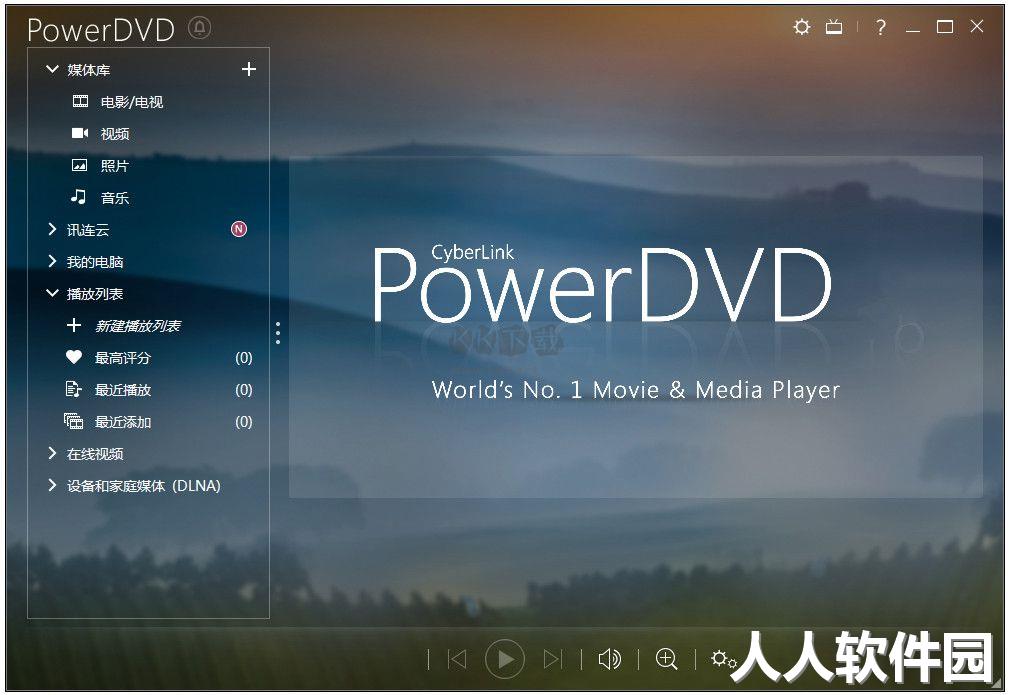Expand the 讯连云 section

(x=52, y=229)
